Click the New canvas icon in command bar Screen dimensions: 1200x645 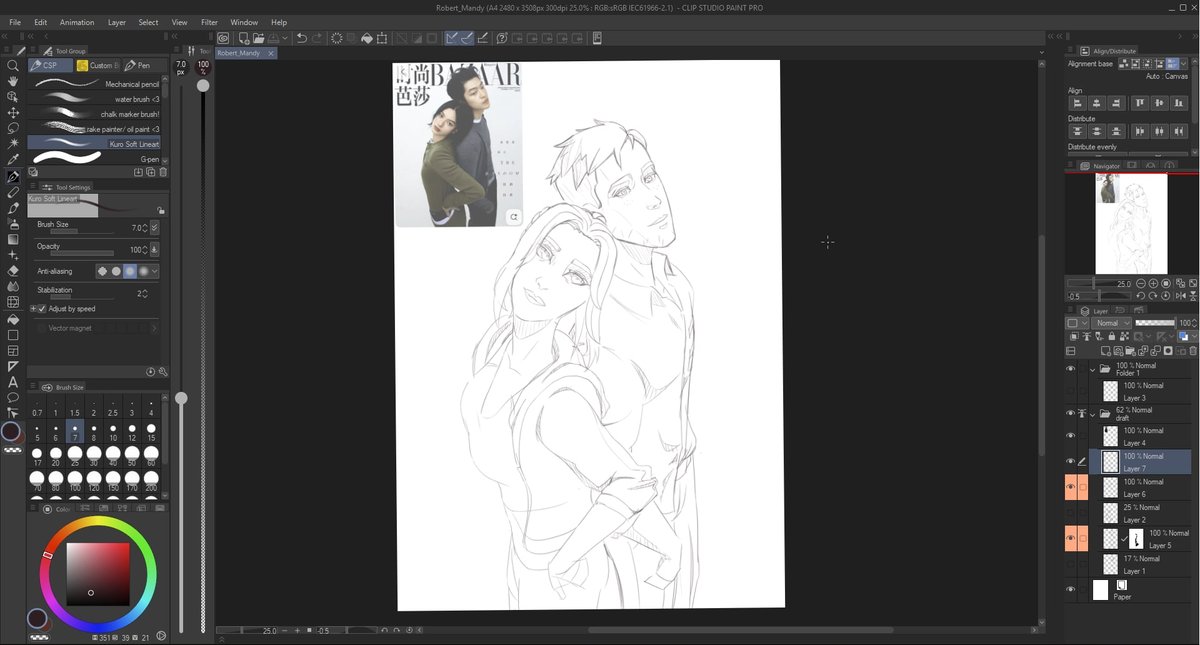pyautogui.click(x=244, y=38)
